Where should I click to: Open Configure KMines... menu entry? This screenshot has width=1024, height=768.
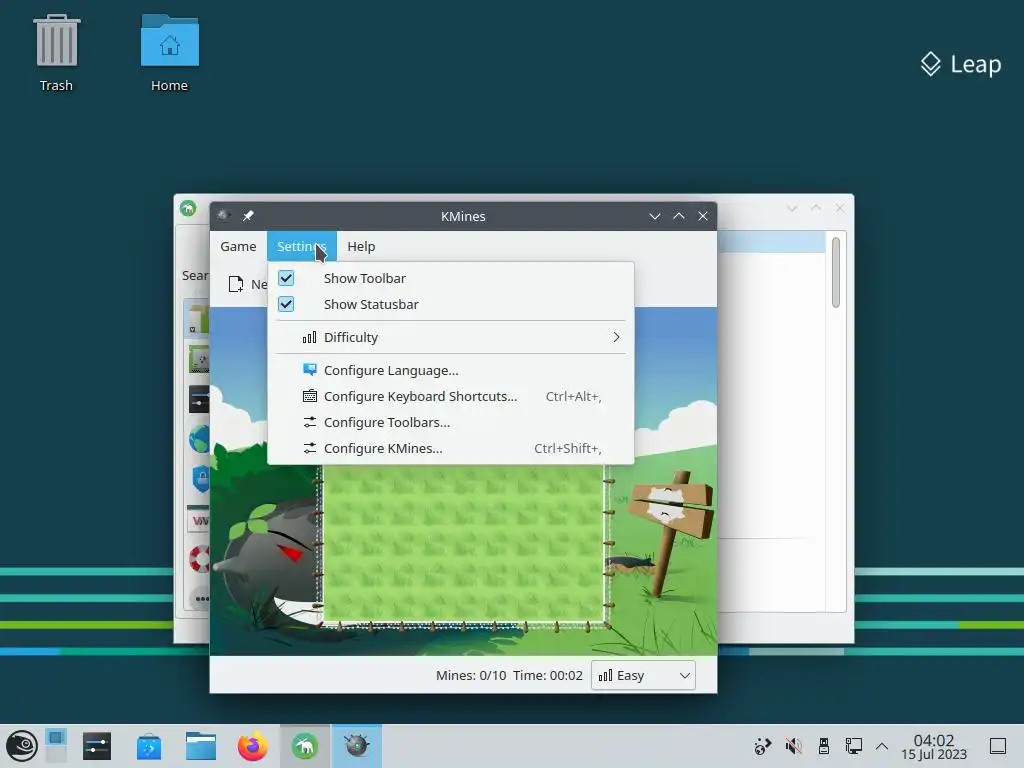tap(451, 449)
